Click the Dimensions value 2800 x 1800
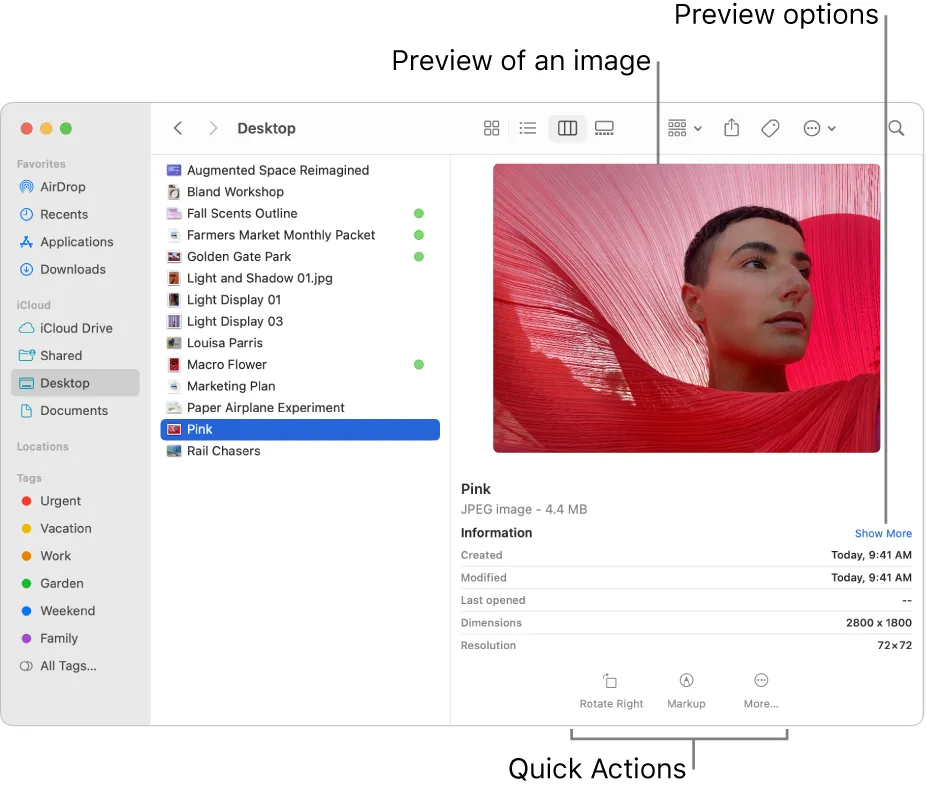Viewport: 926px width, 790px height. [x=878, y=622]
